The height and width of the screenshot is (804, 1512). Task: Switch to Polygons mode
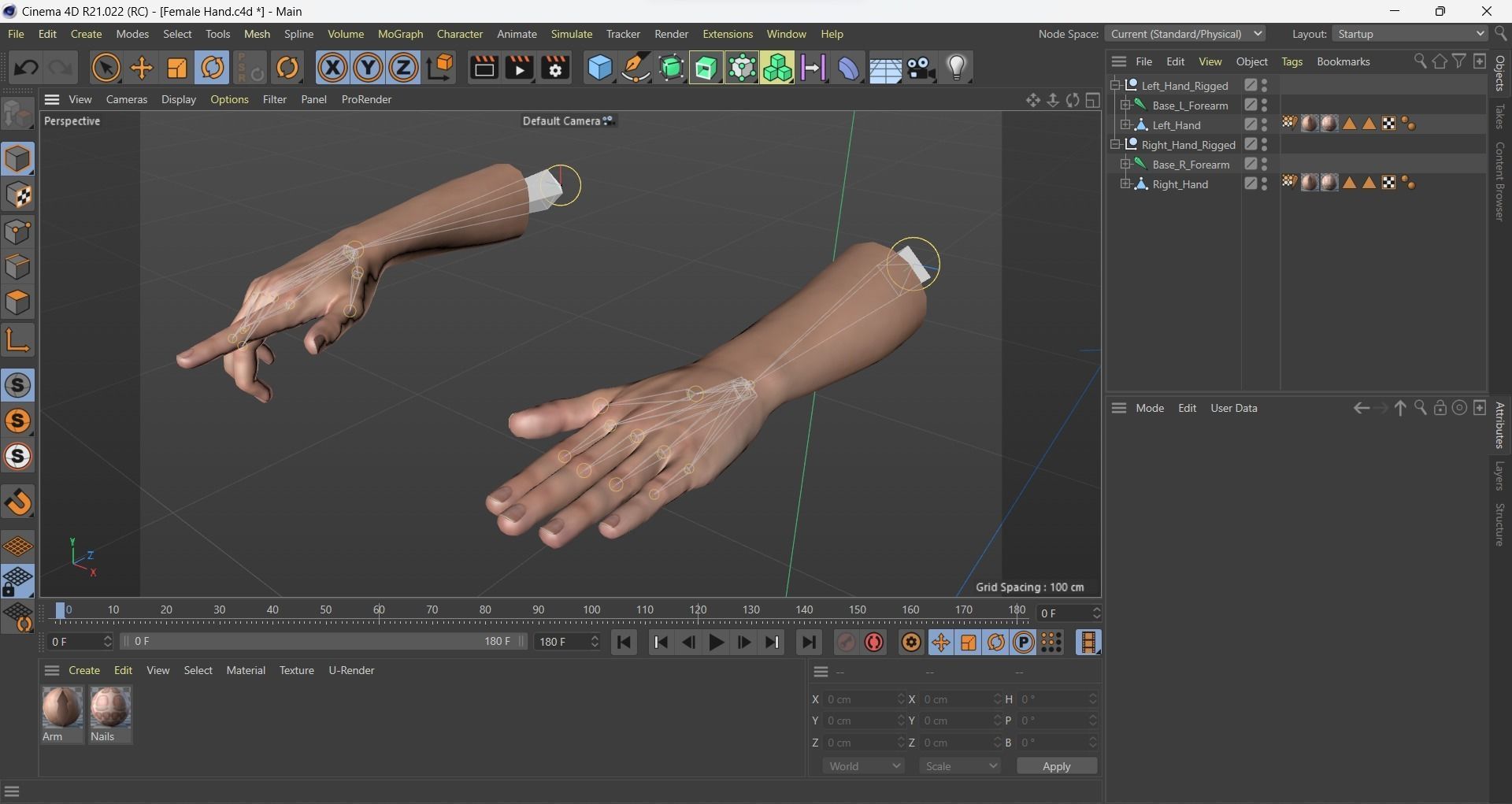(x=18, y=303)
